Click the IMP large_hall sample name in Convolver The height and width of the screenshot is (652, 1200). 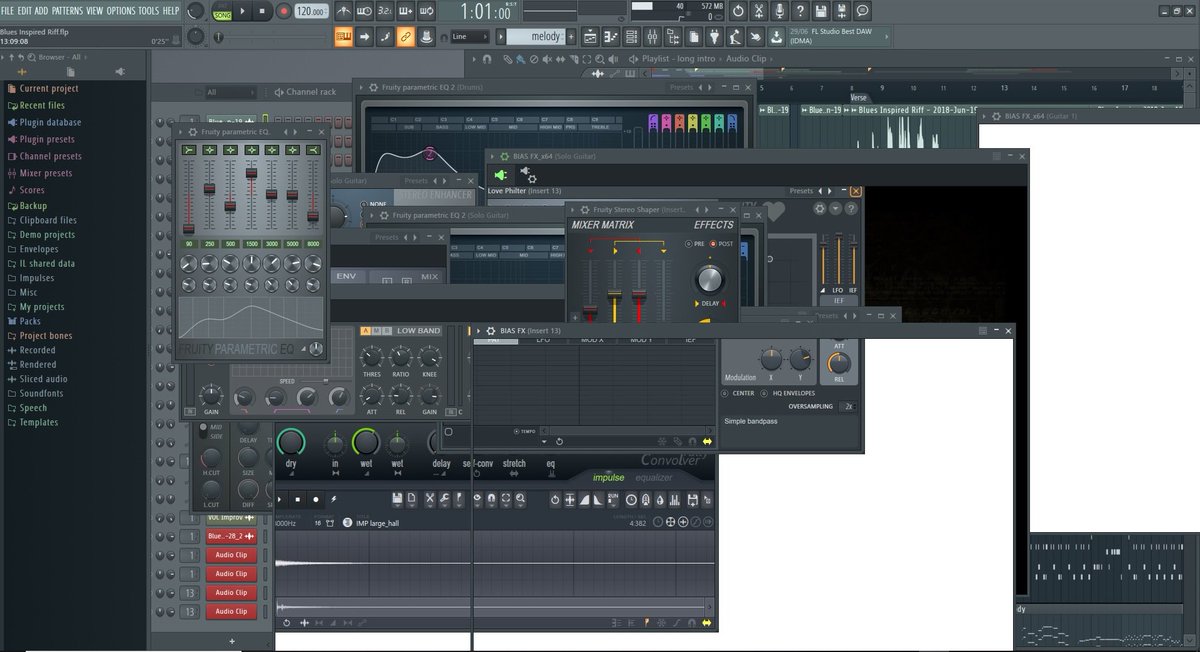click(x=378, y=521)
